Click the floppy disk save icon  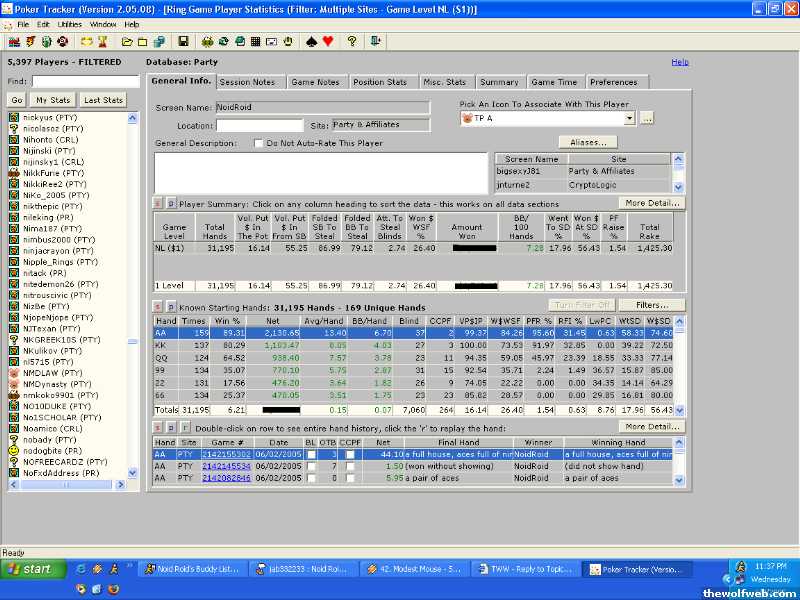[x=183, y=42]
